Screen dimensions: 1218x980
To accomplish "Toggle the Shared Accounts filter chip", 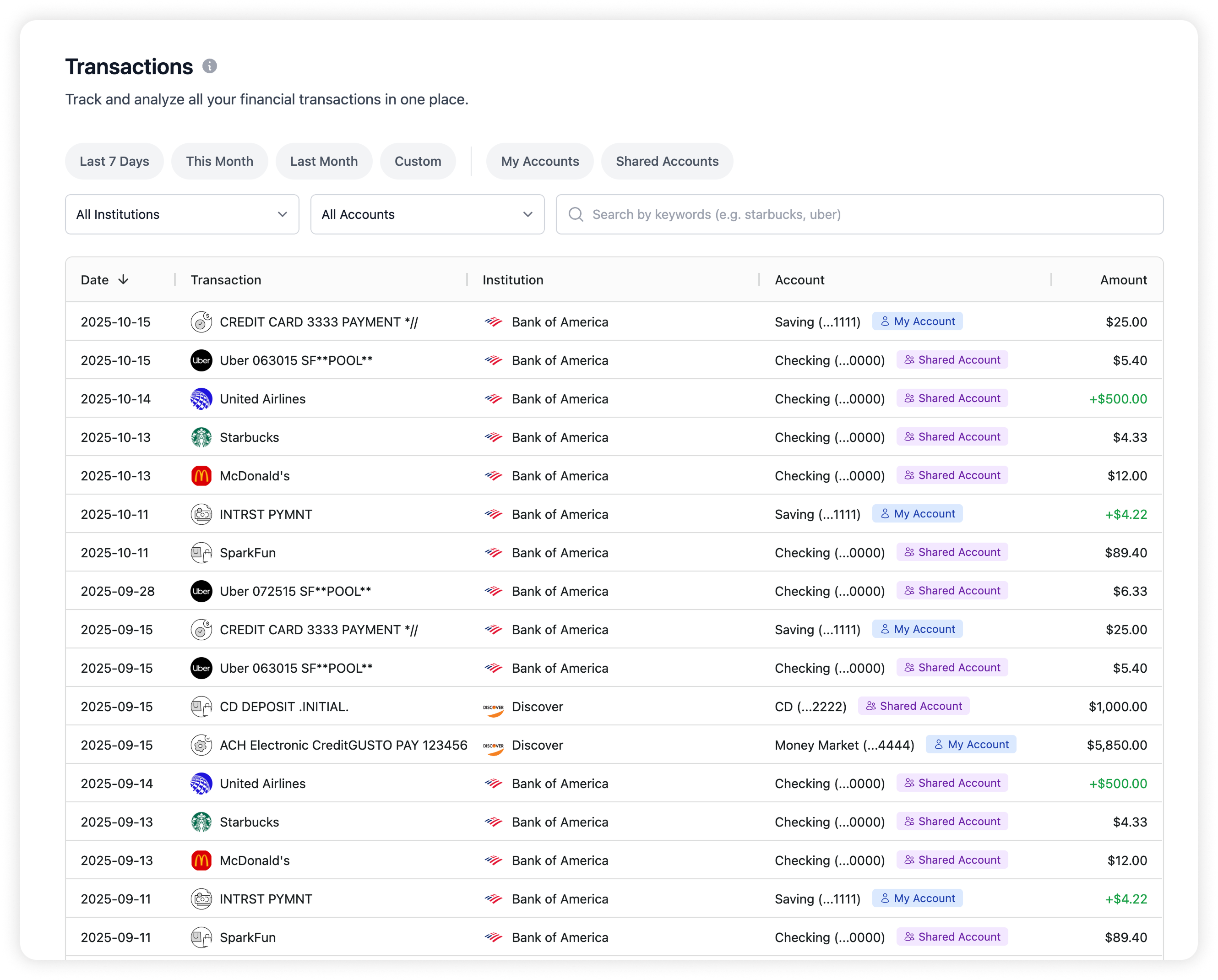I will coord(667,162).
